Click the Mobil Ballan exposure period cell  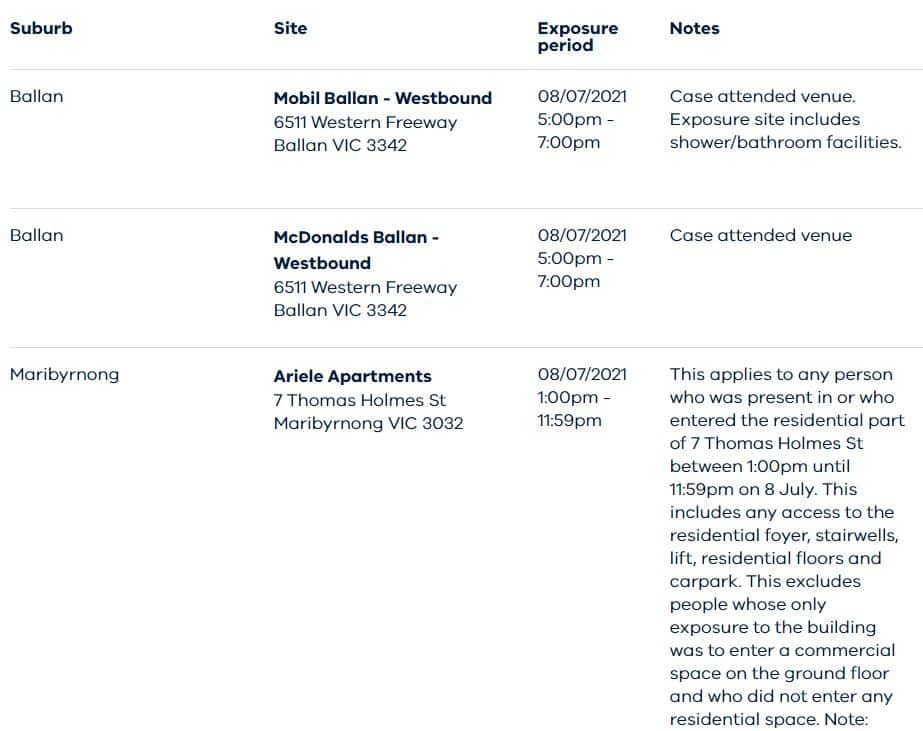coord(581,119)
